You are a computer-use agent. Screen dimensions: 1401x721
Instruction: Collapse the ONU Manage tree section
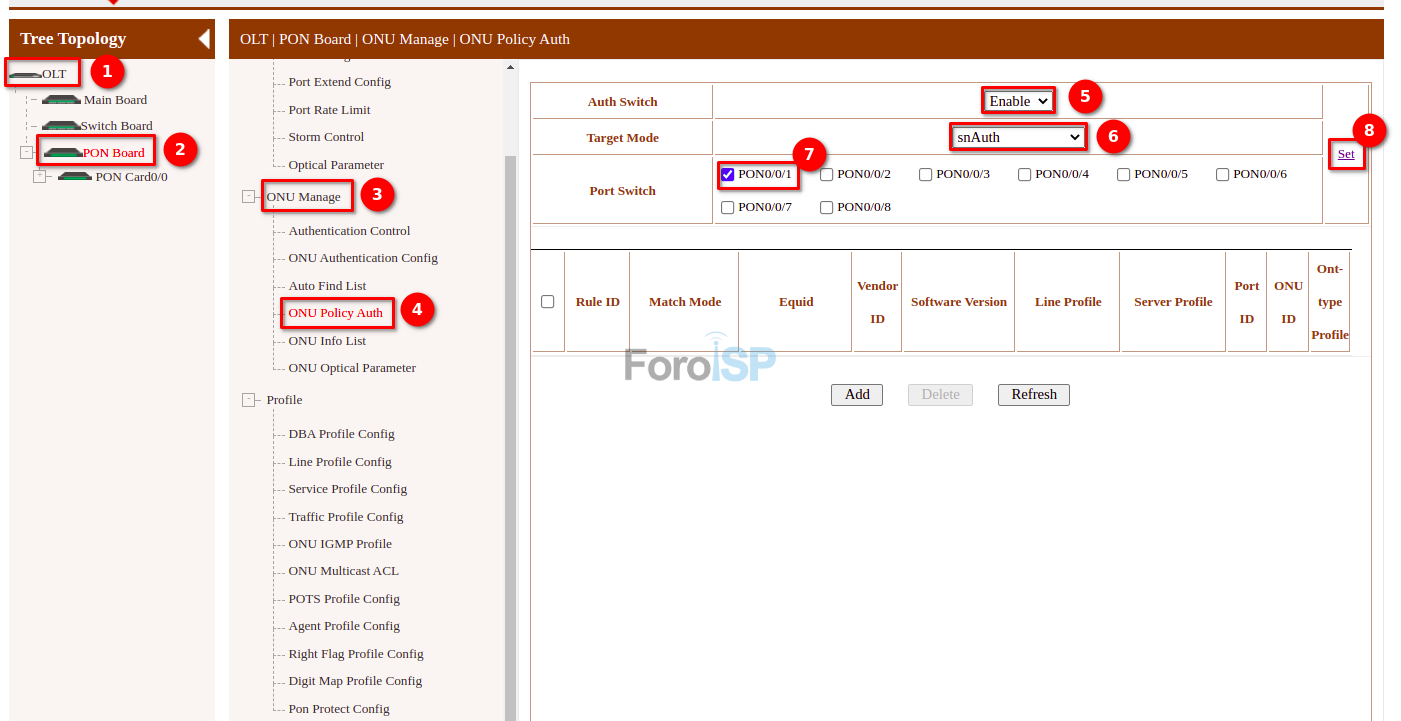click(249, 197)
